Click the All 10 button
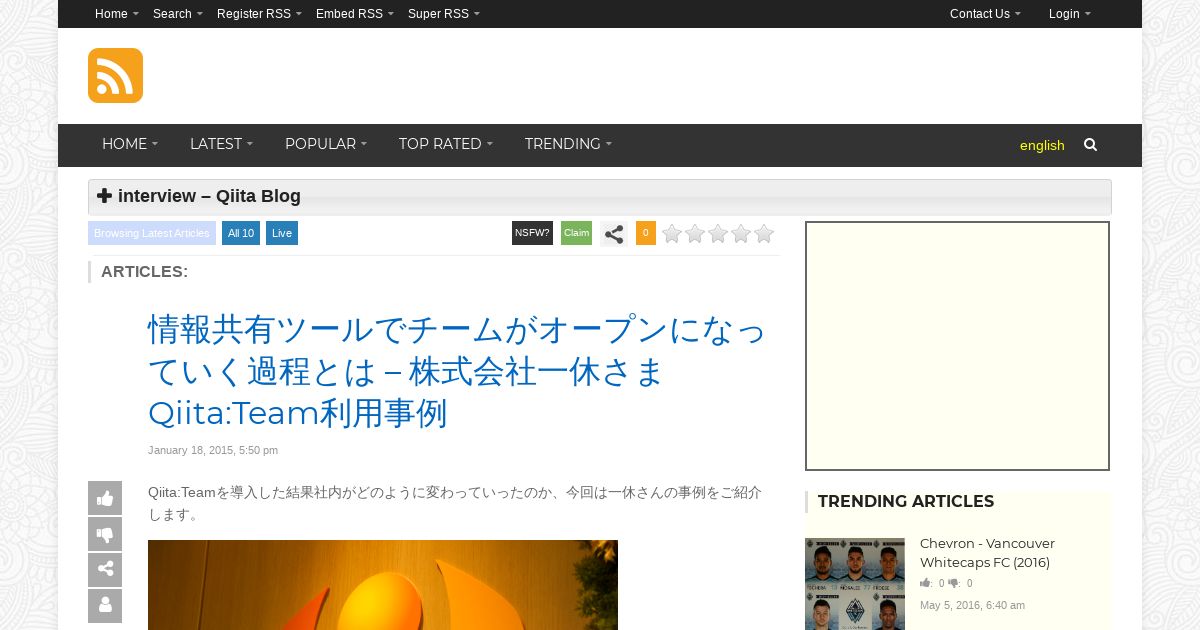Screen dimensions: 1200x630 tap(241, 233)
